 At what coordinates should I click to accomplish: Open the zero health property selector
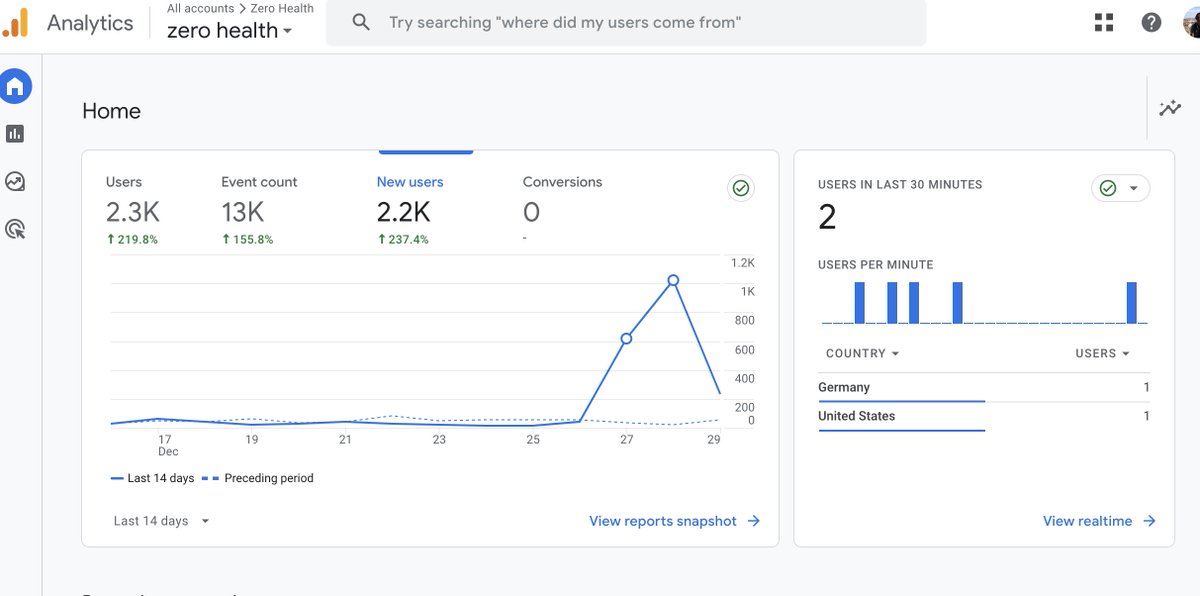(230, 30)
